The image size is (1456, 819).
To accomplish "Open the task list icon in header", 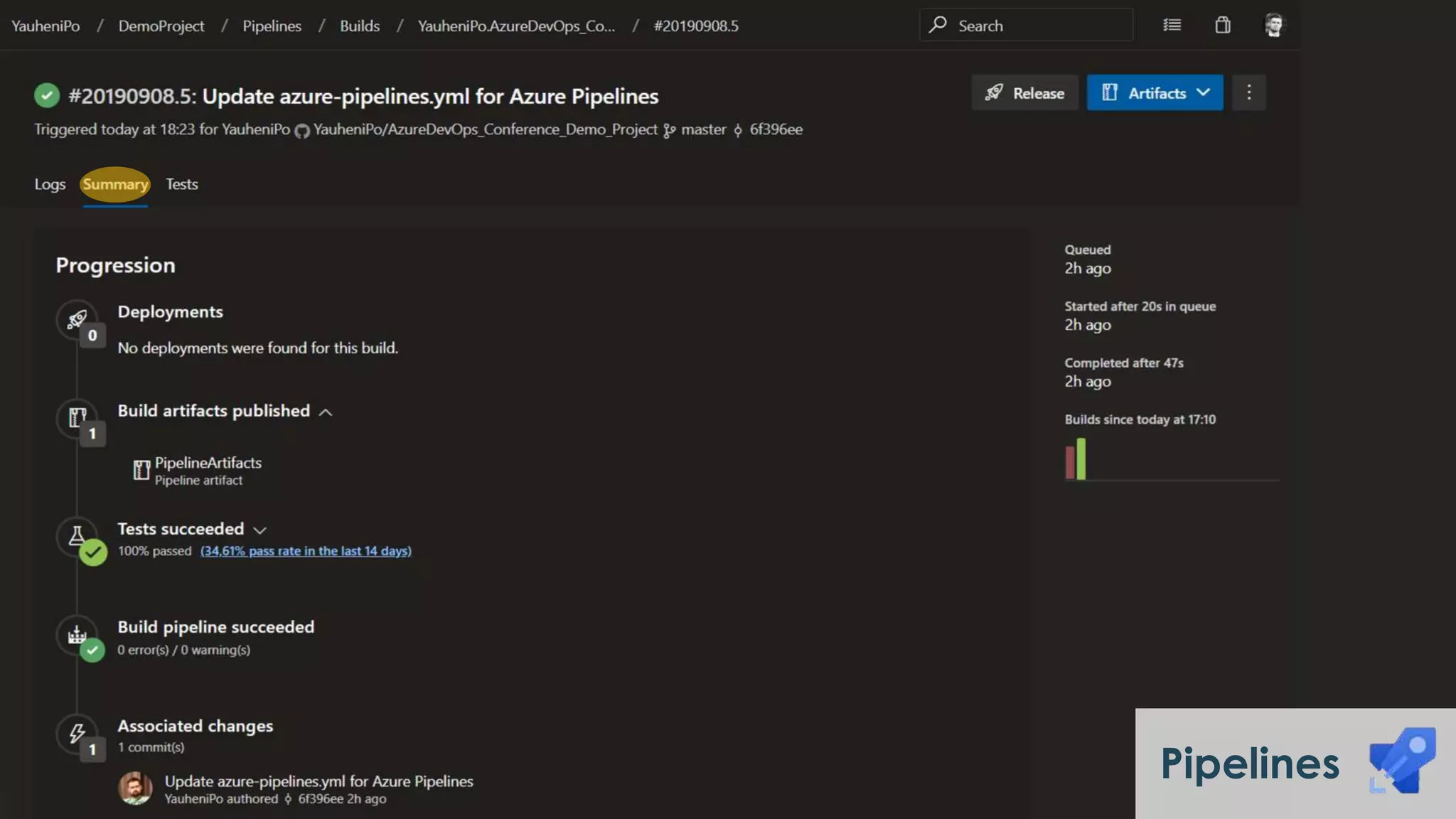I will point(1172,26).
